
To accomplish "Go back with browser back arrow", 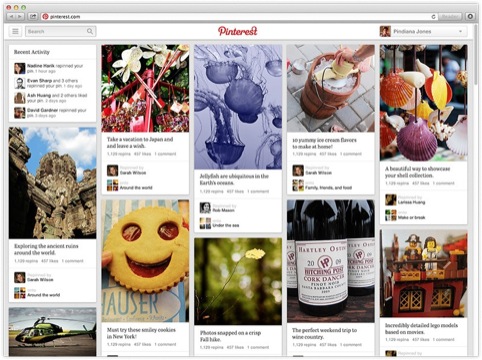I will tap(11, 16).
